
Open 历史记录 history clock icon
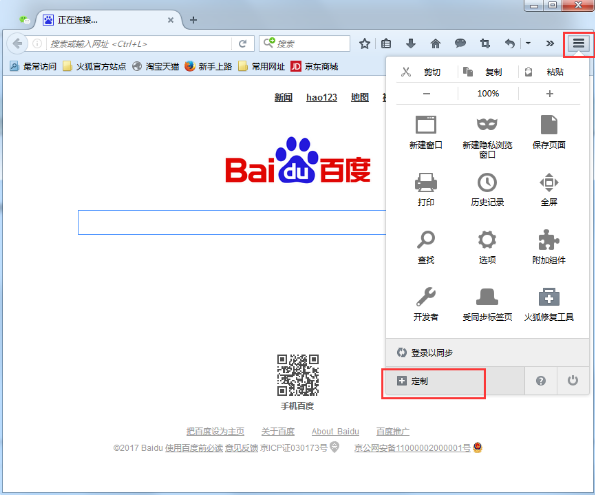pos(487,182)
